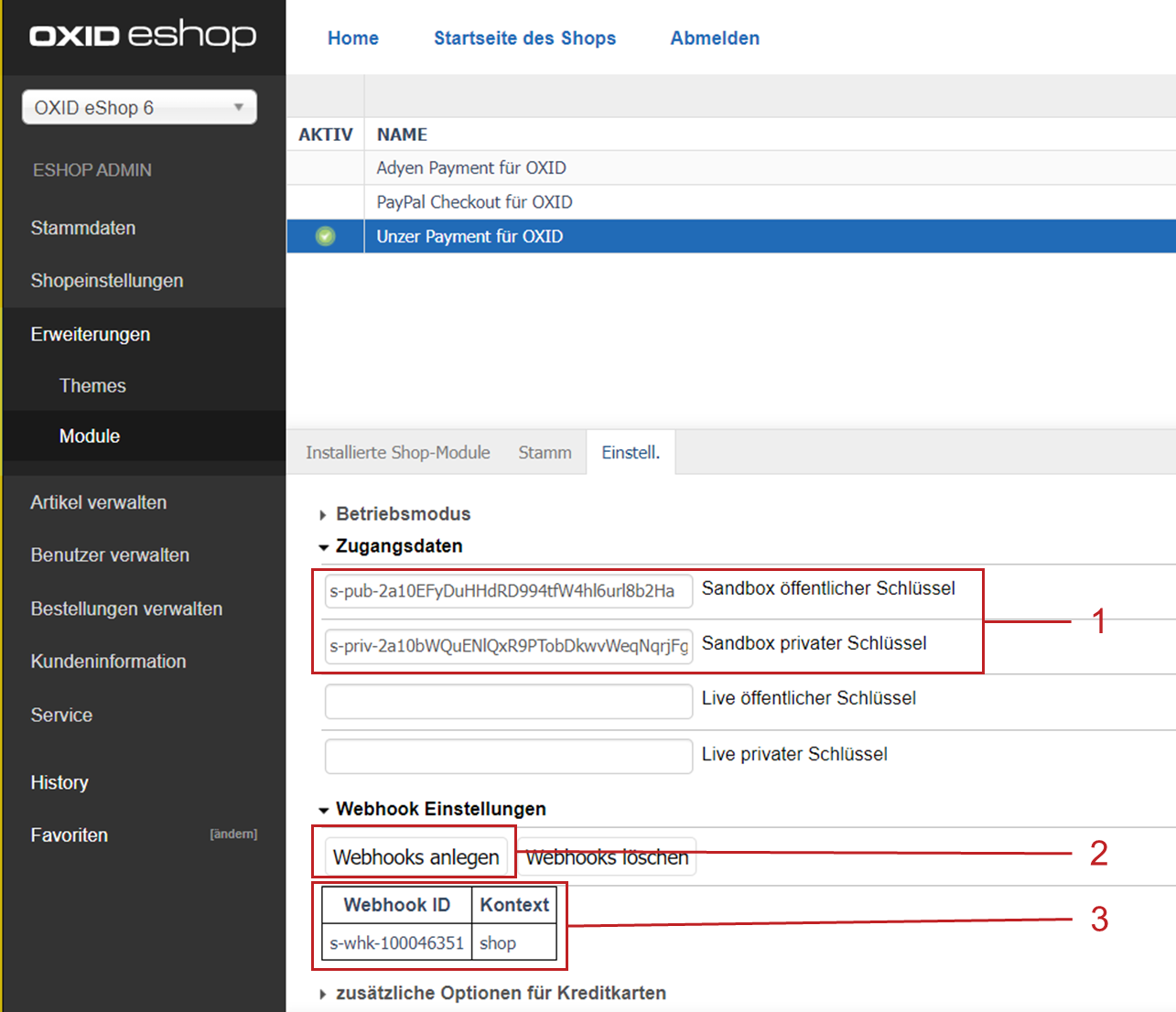Image resolution: width=1176 pixels, height=1012 pixels.
Task: Open Favoriten in the sidebar
Action: click(x=70, y=835)
